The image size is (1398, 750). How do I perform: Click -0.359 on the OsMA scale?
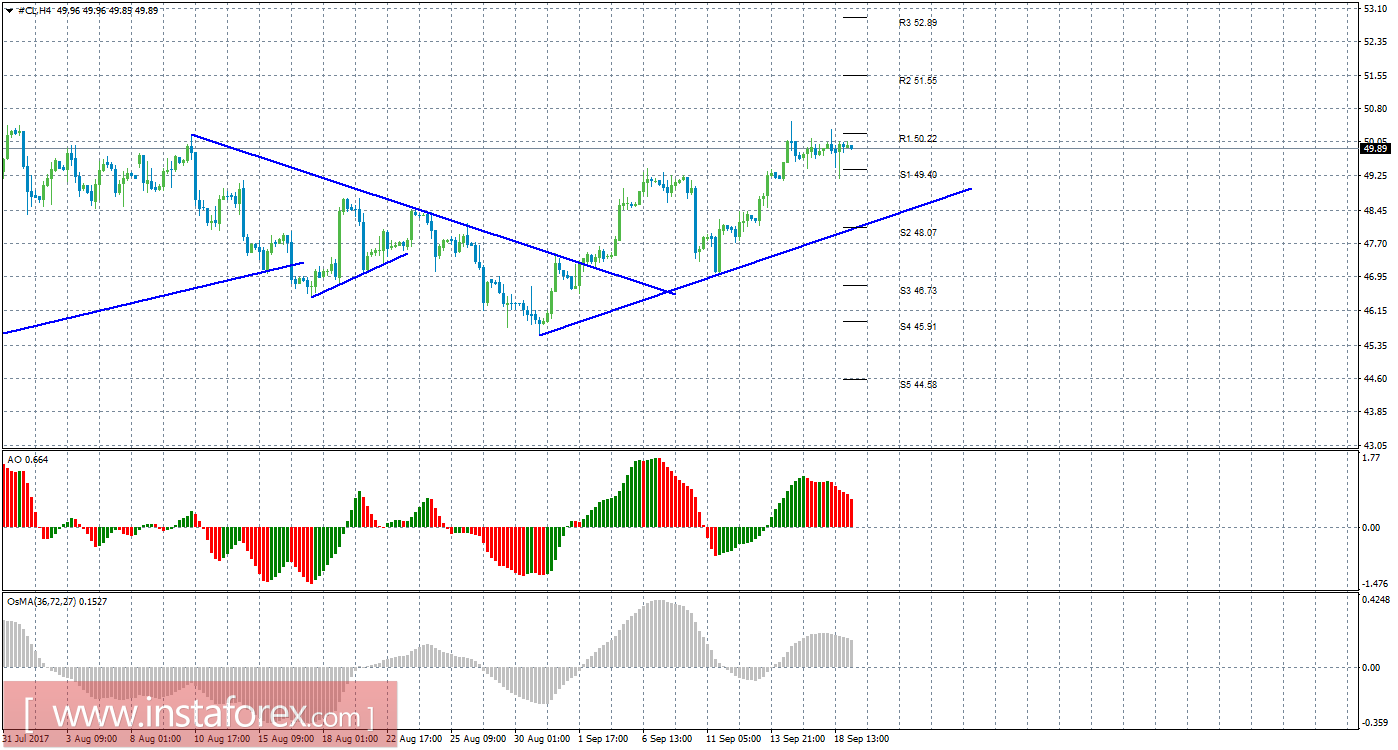pos(1377,721)
